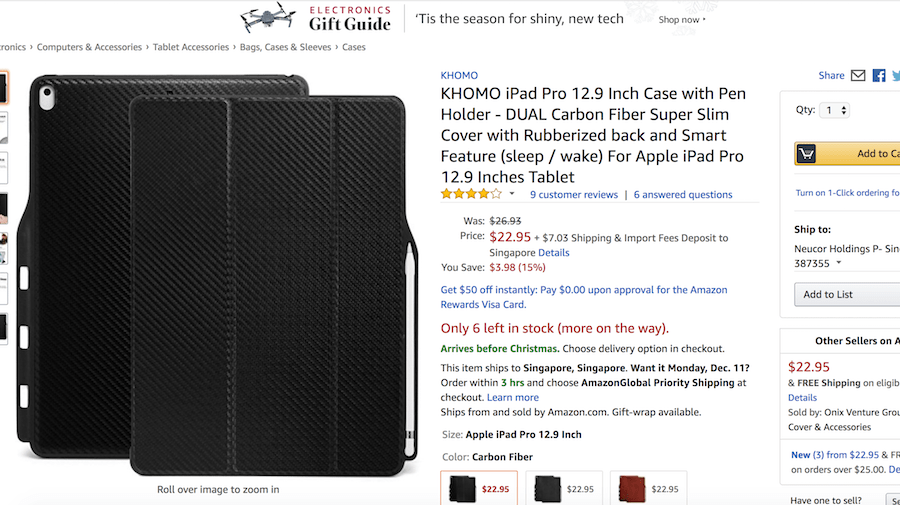The width and height of the screenshot is (900, 505).
Task: Click the shopping cart icon on Add to Cart
Action: (x=806, y=154)
